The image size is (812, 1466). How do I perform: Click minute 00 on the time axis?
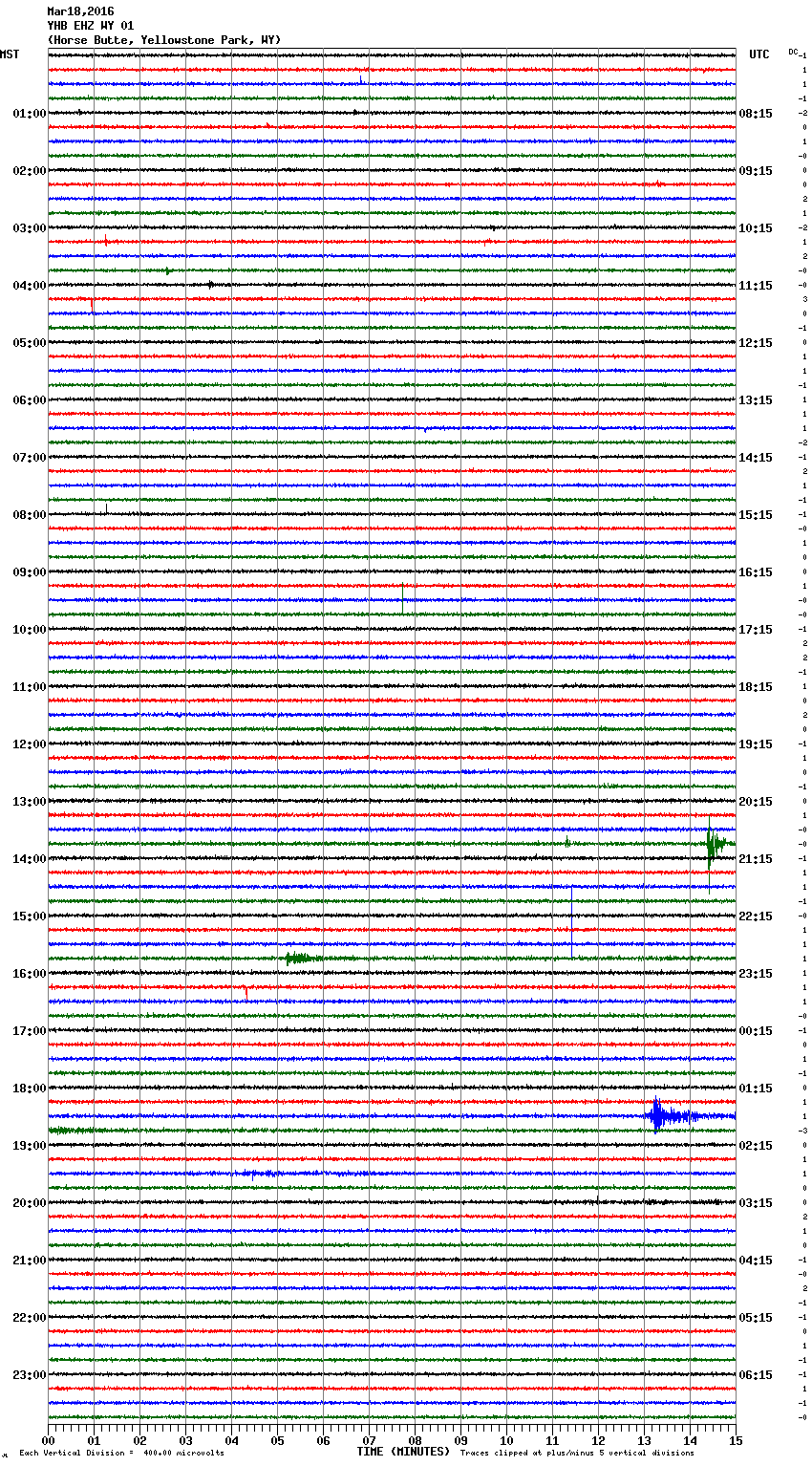click(48, 1440)
